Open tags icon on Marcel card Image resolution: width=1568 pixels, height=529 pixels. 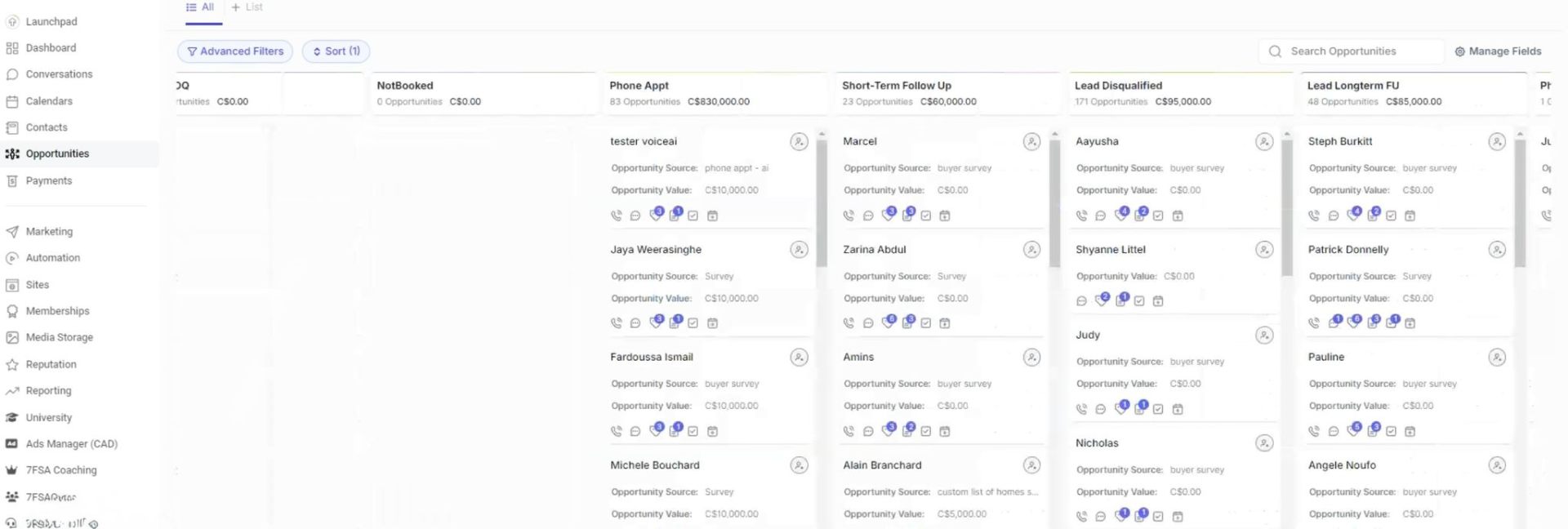coord(888,215)
